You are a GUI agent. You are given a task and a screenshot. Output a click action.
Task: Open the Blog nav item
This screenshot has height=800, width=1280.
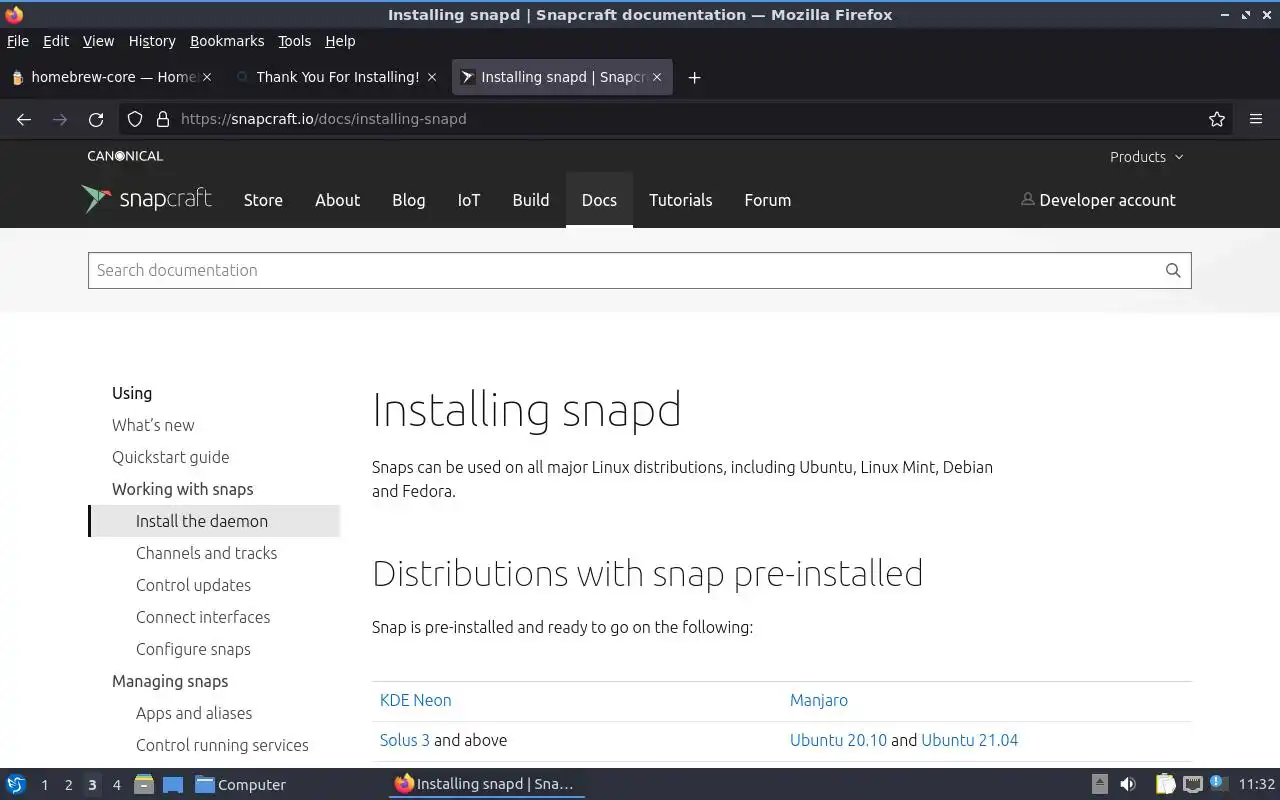click(x=408, y=200)
